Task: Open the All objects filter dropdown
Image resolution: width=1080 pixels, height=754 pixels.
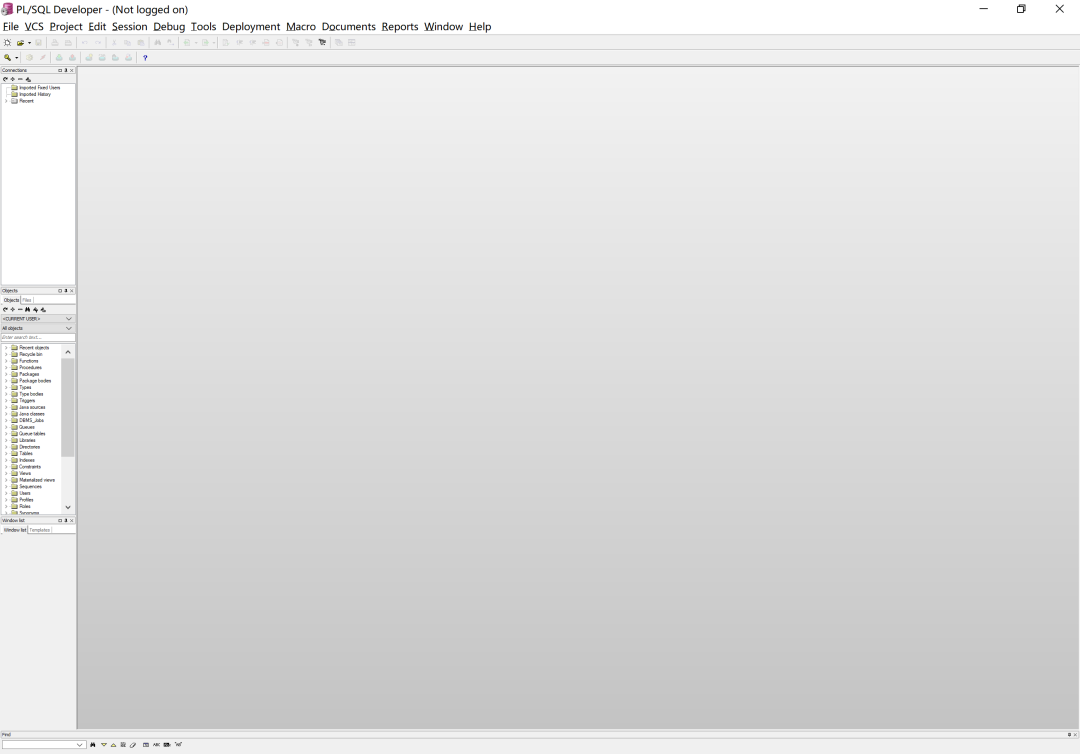Action: 69,328
